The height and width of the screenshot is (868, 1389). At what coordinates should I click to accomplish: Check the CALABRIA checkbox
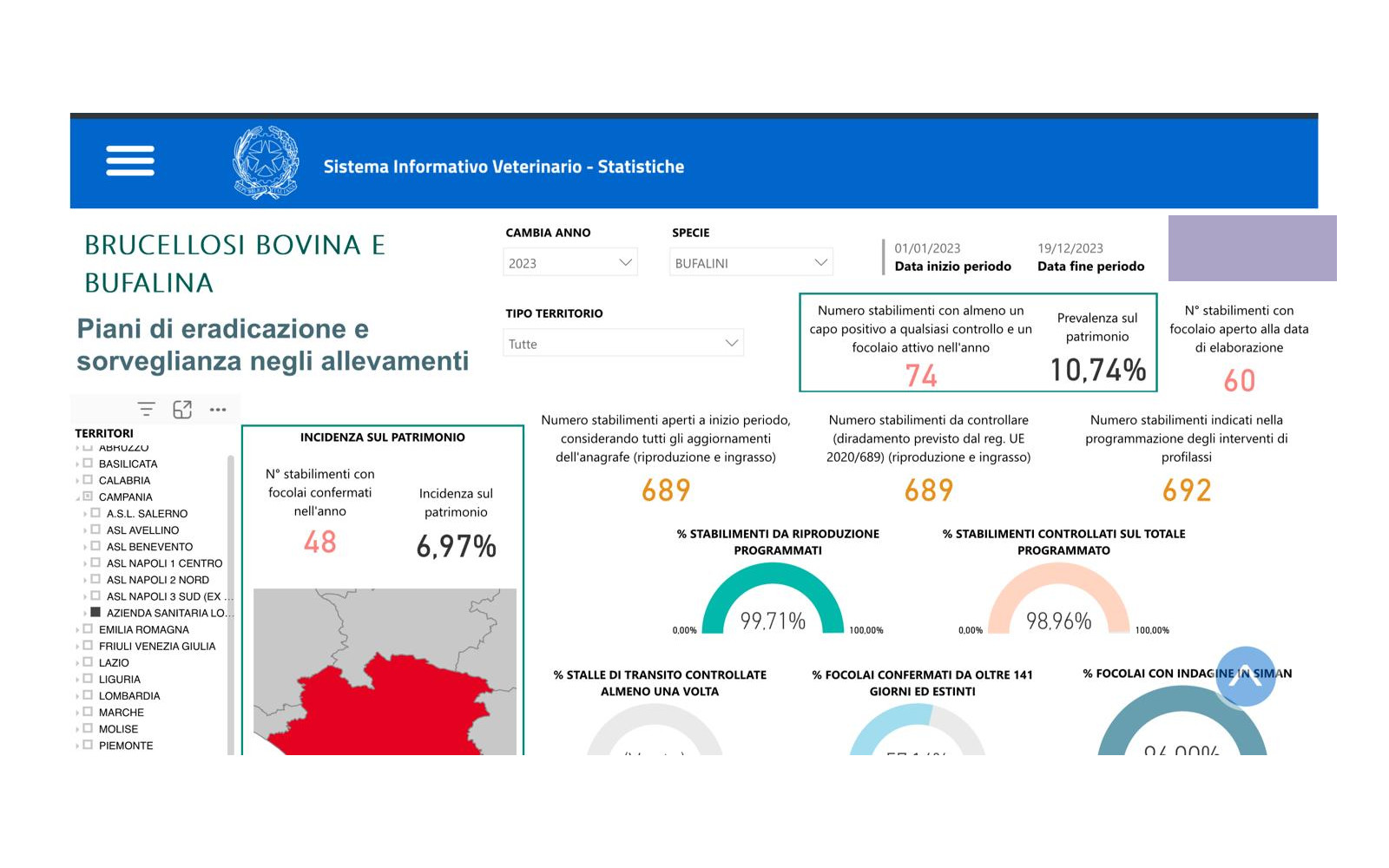point(88,479)
